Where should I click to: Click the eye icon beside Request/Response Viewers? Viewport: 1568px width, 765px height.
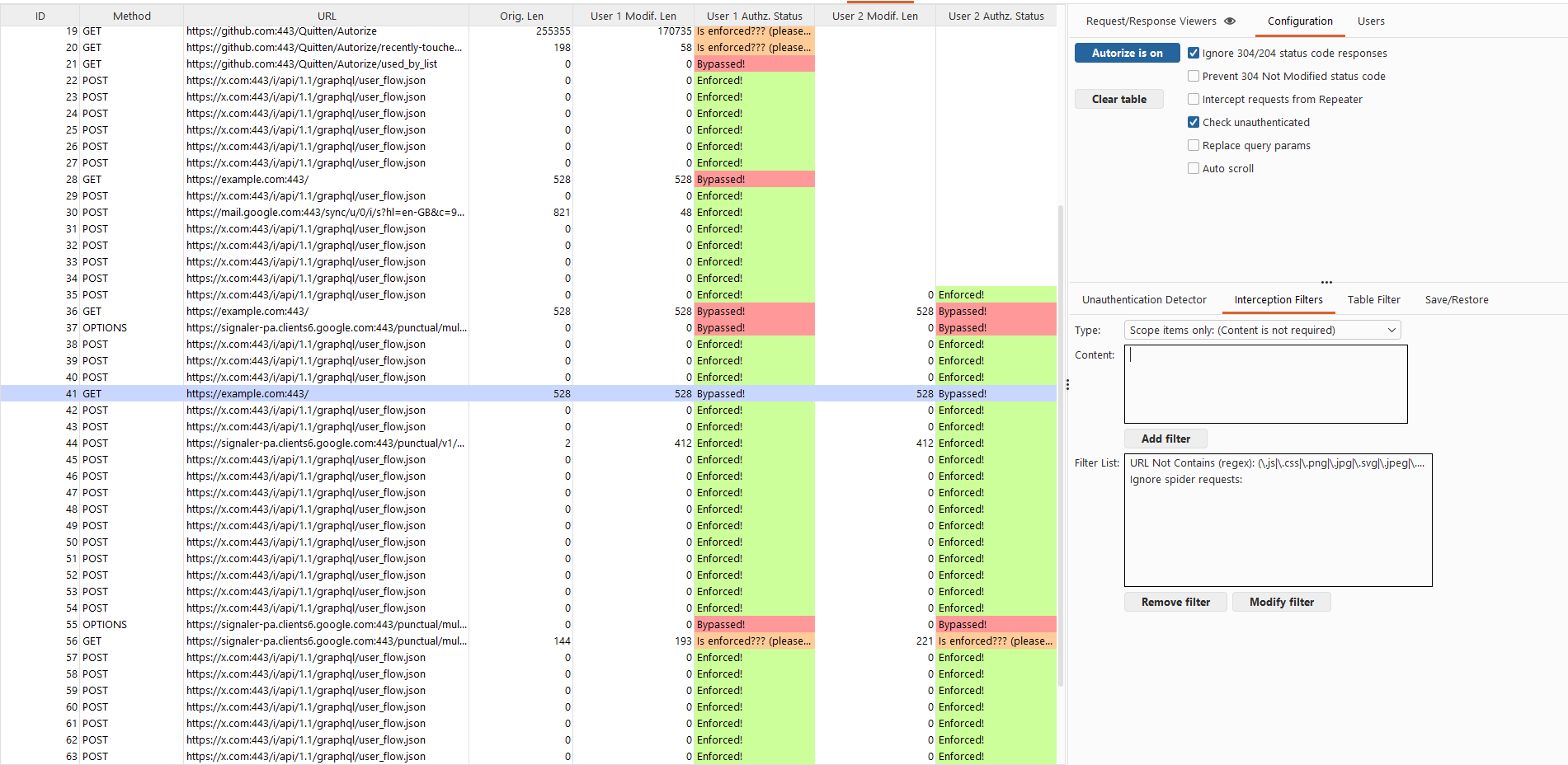point(1230,21)
